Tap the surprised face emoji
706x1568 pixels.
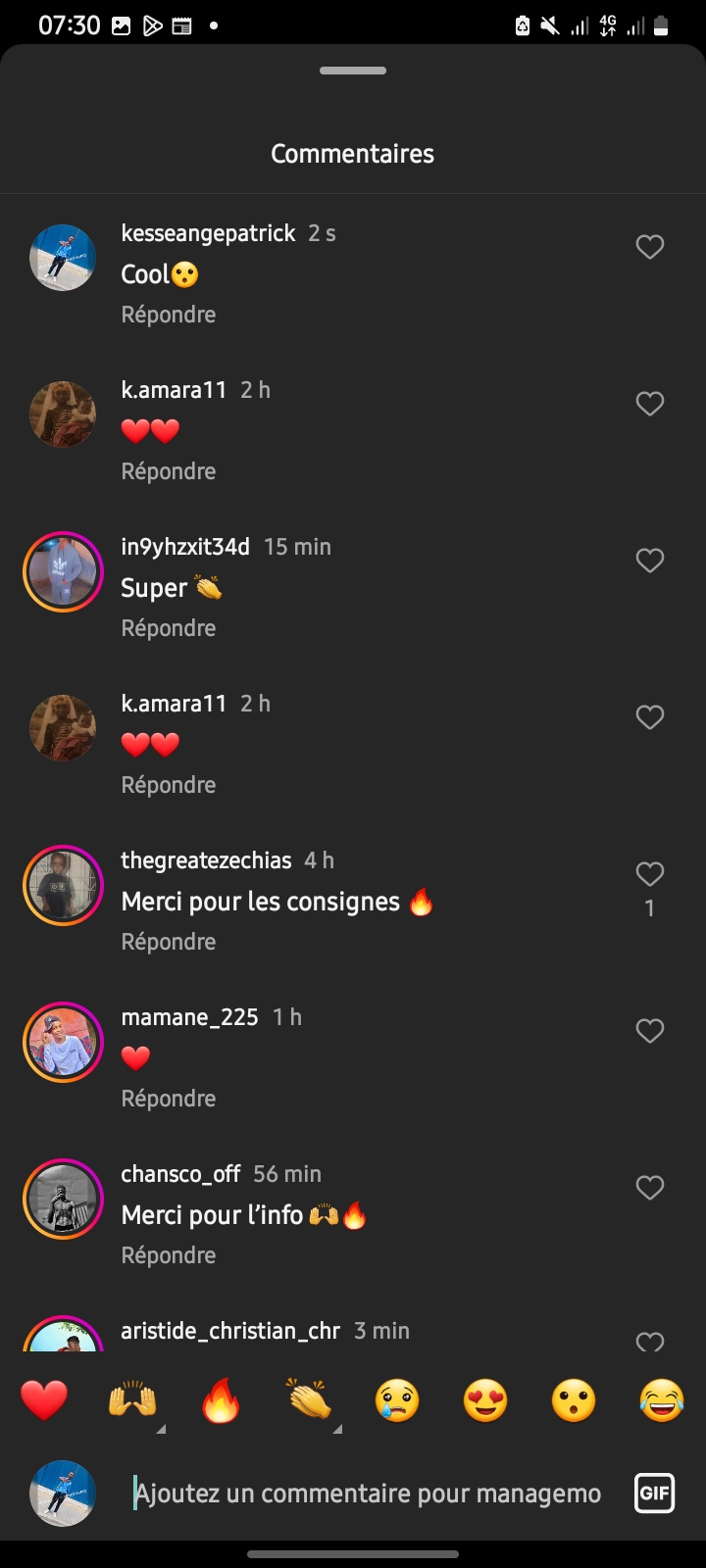(574, 1400)
